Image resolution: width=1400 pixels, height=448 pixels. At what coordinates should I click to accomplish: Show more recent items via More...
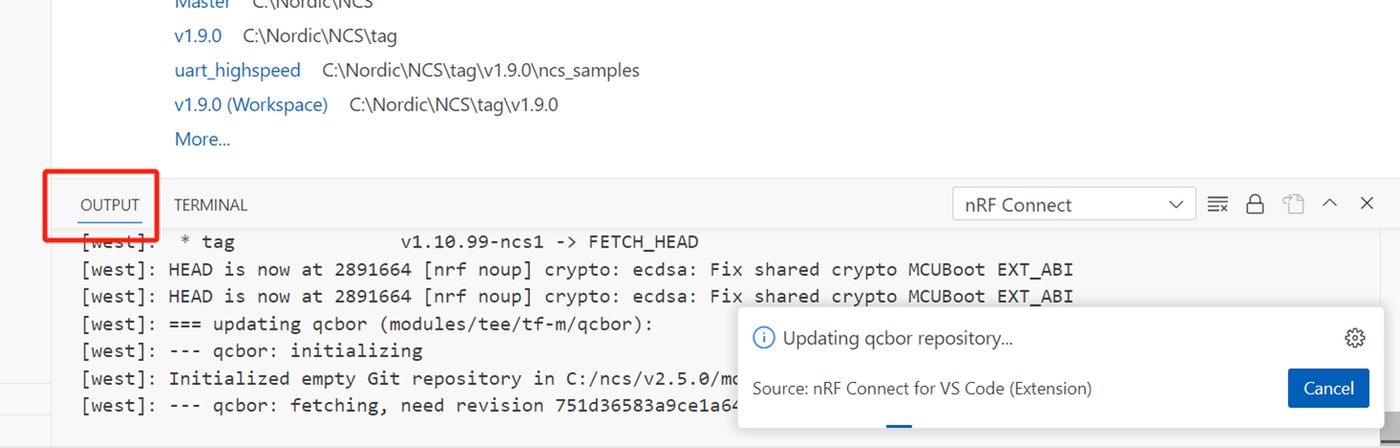[x=202, y=139]
